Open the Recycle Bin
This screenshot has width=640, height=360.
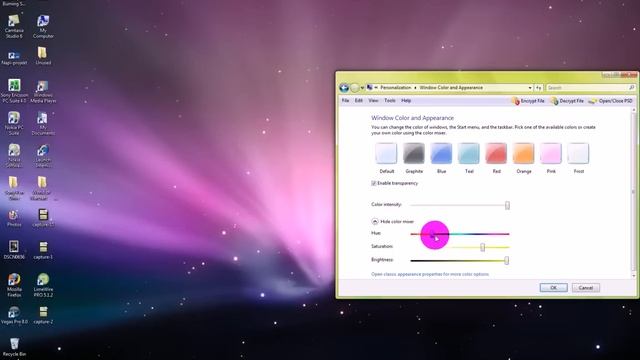[14, 347]
